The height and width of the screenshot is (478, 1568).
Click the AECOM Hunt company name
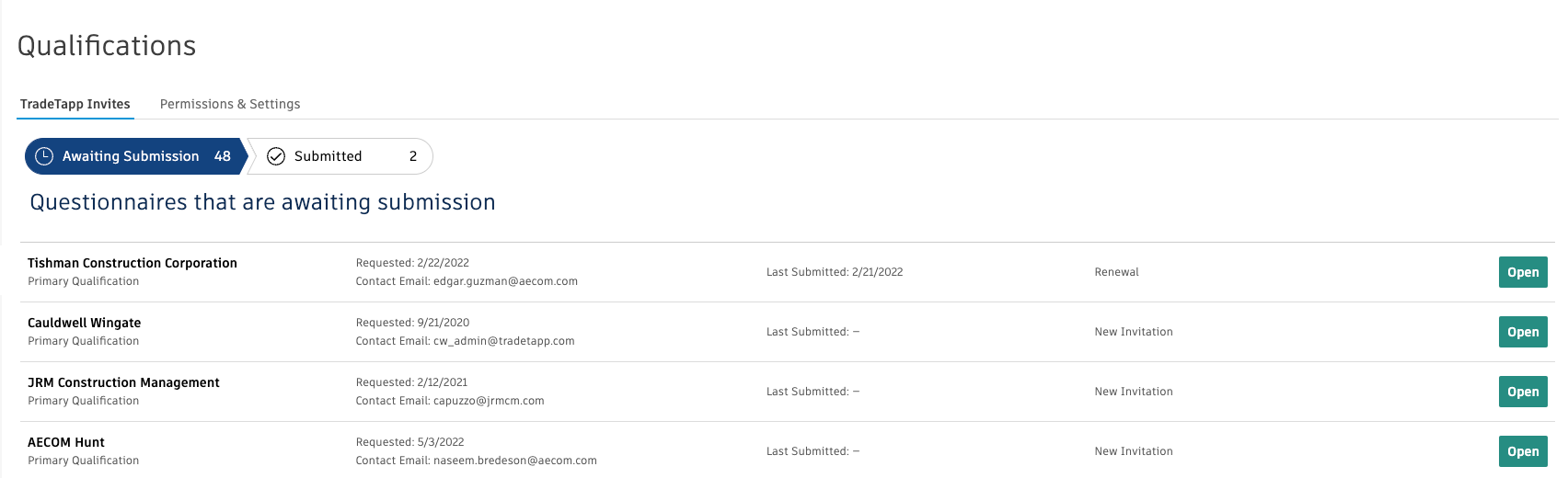point(66,442)
